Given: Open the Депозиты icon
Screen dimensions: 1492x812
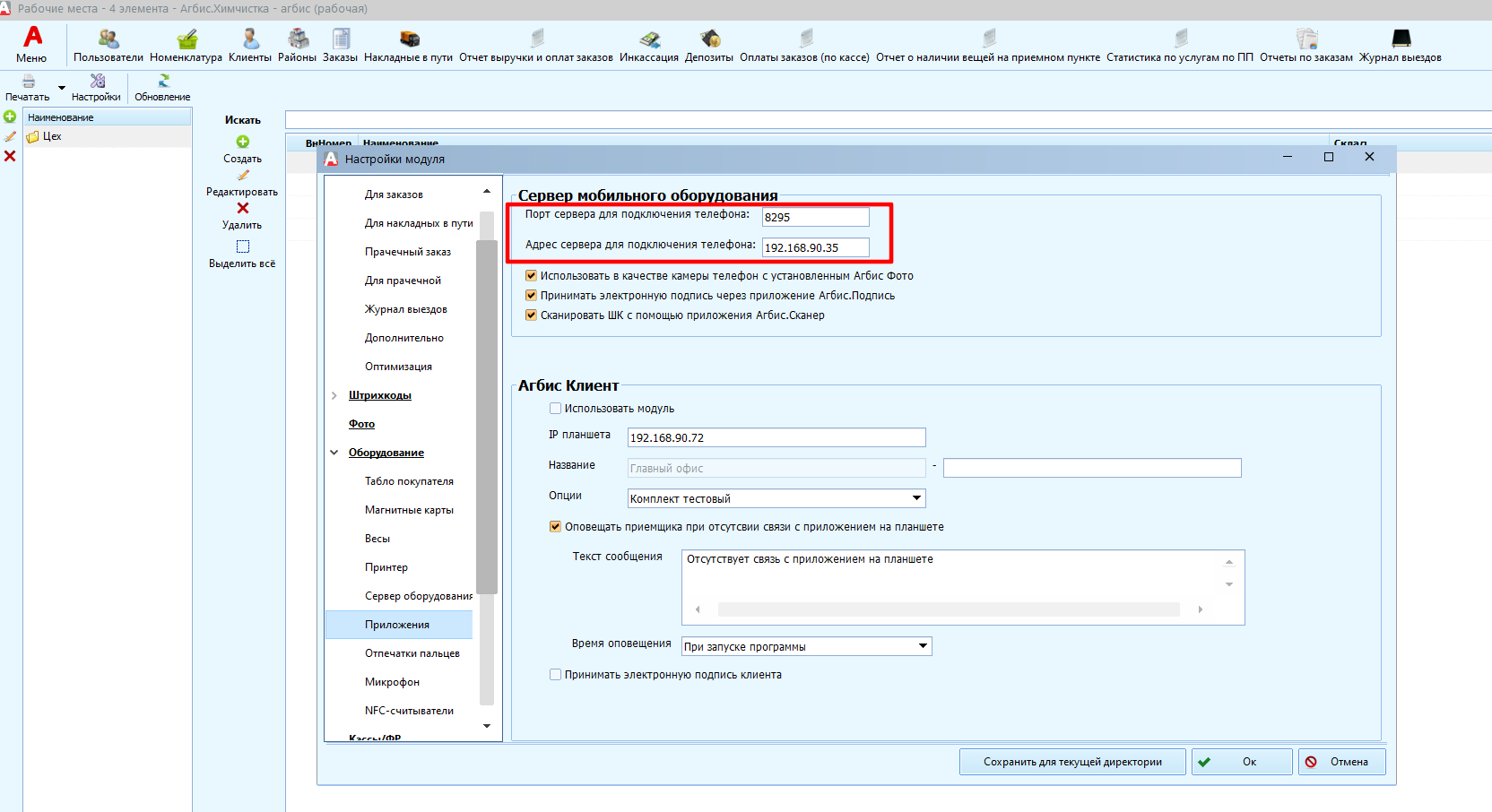Looking at the screenshot, I should pos(709,39).
